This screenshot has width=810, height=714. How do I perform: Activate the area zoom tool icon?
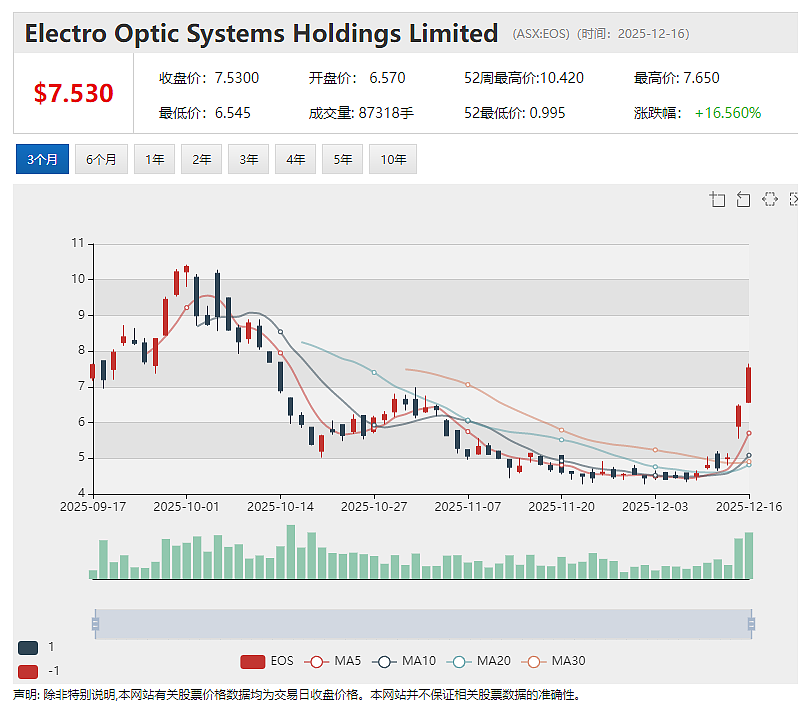[717, 199]
